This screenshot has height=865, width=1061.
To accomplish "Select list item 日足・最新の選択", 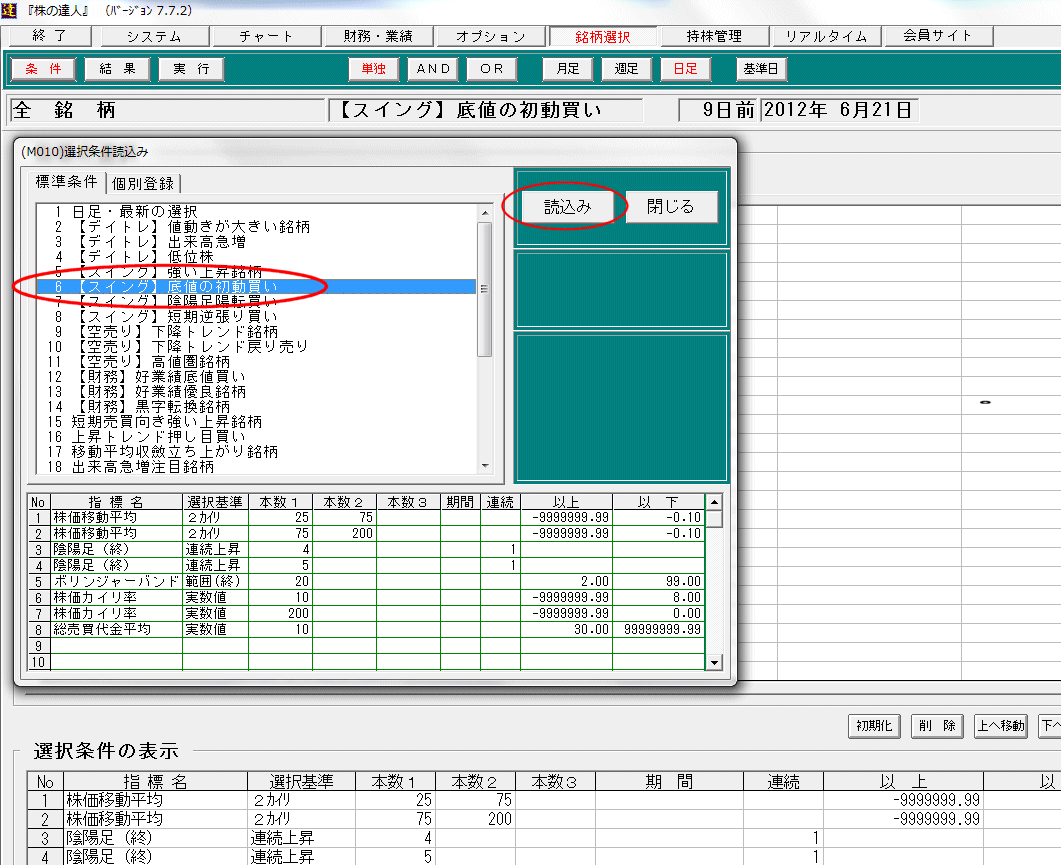I will coord(256,212).
